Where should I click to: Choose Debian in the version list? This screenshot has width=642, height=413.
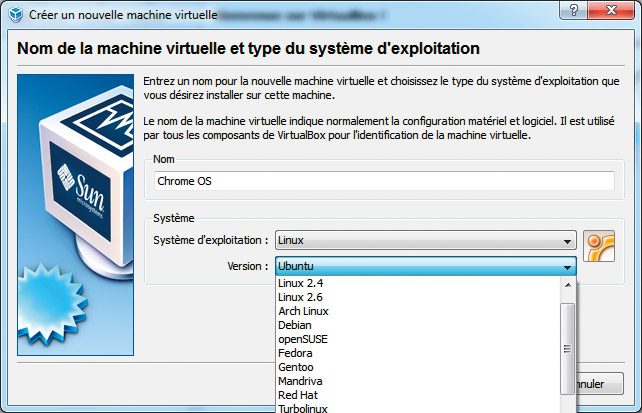(x=418, y=325)
